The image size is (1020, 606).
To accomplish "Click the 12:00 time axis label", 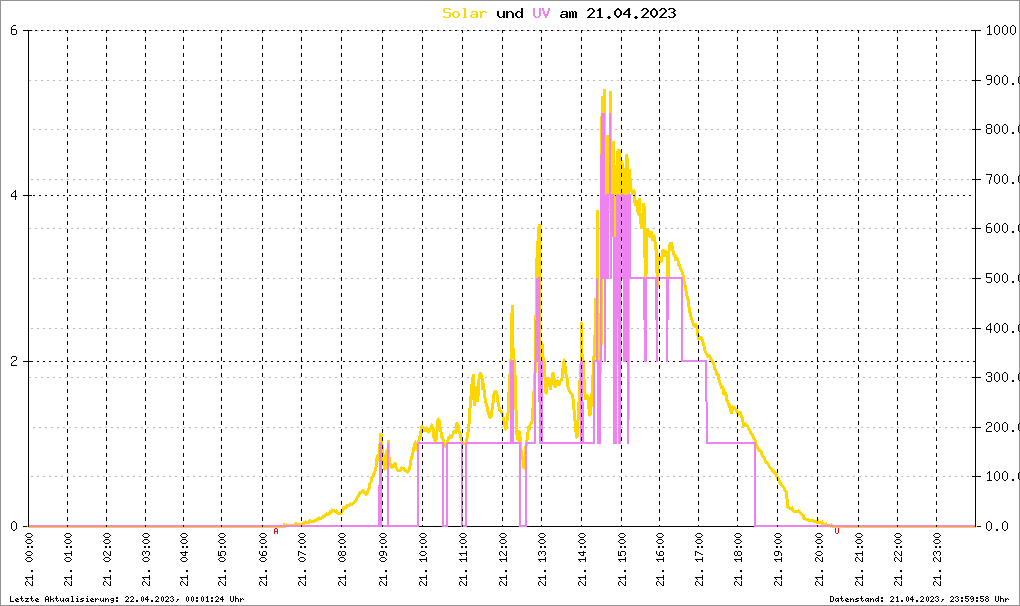I will (503, 559).
